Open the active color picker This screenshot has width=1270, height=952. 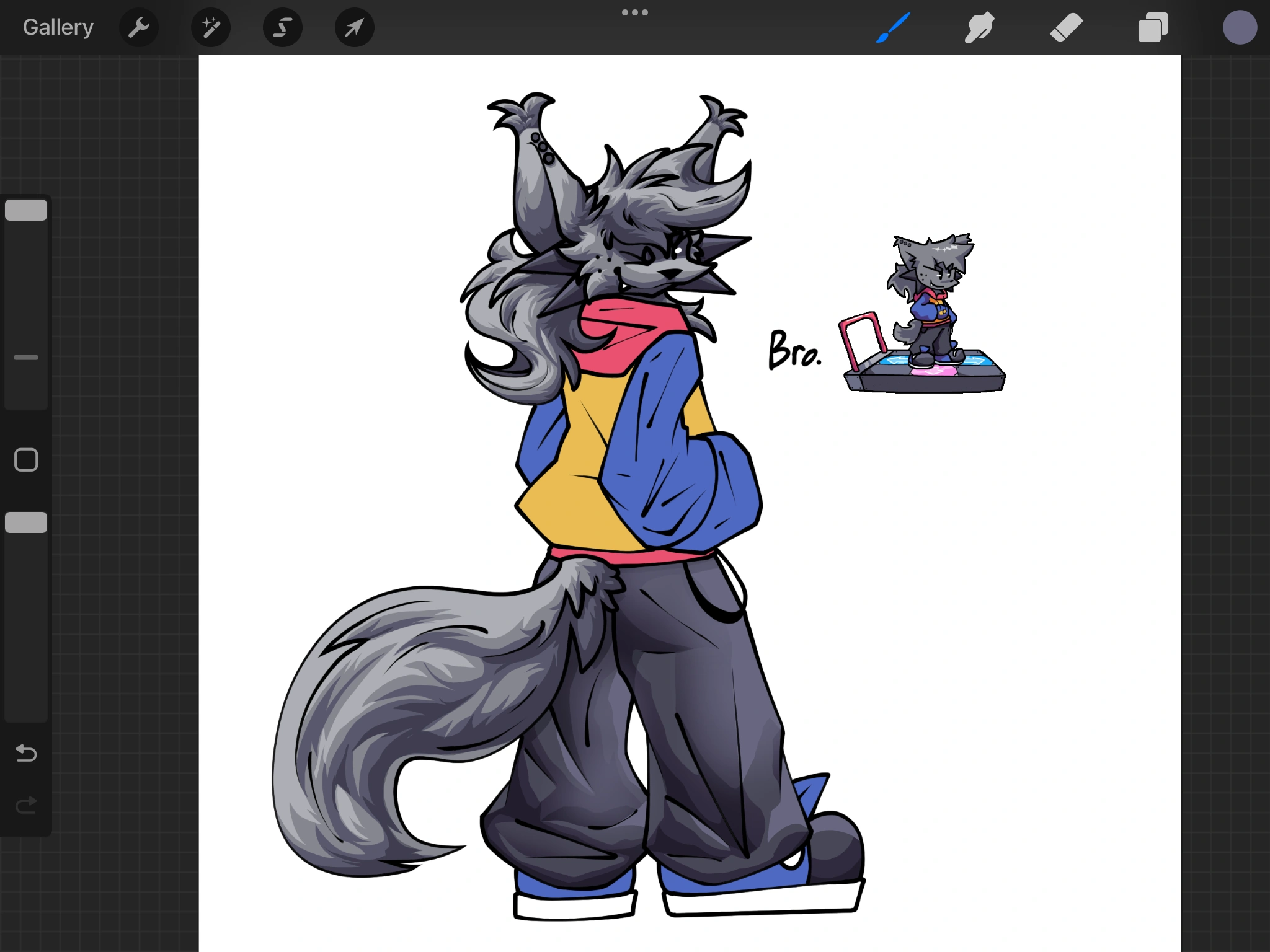pos(1240,27)
